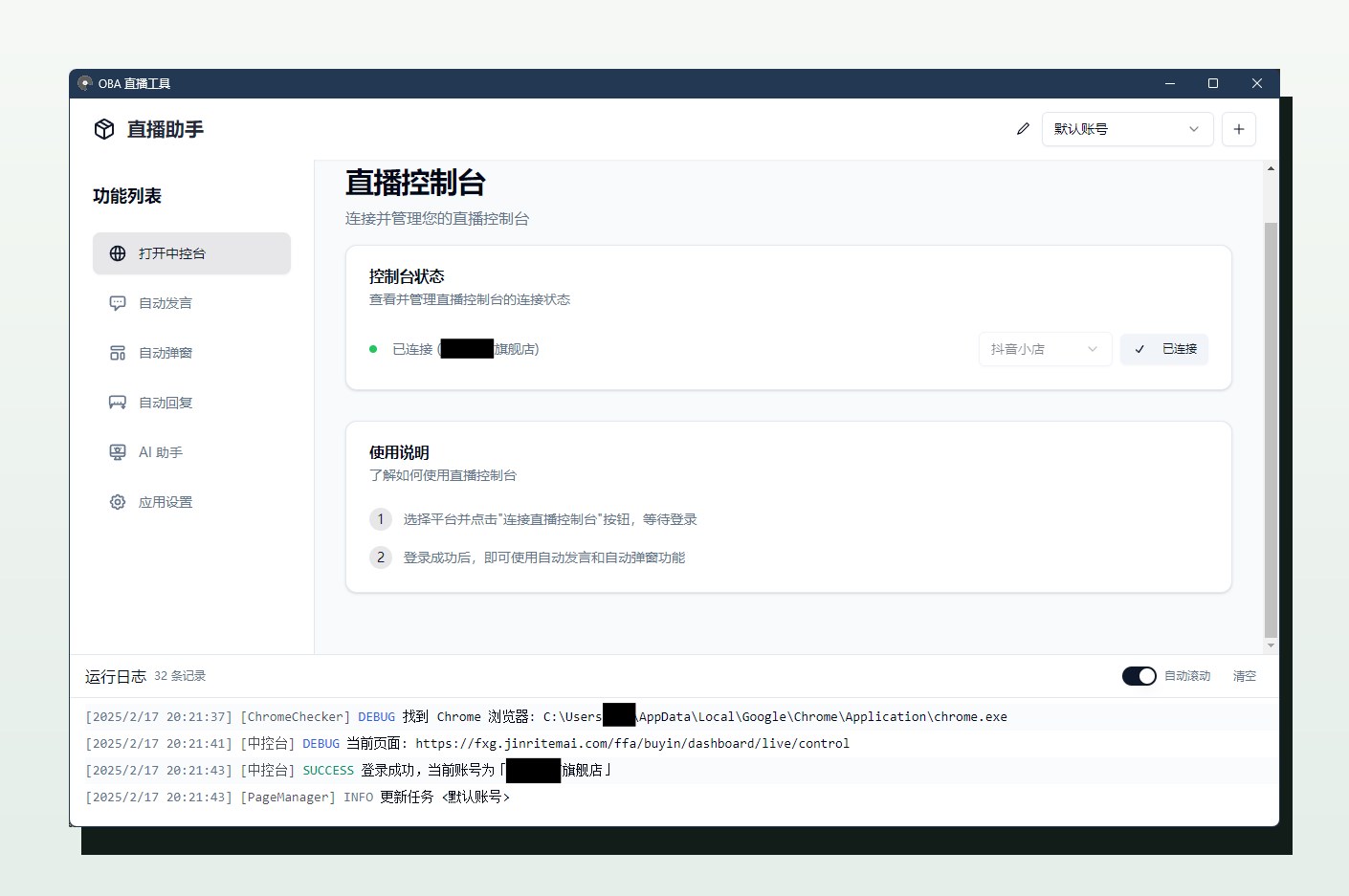The height and width of the screenshot is (896, 1349).
Task: Click the sofa icon for 自动回复
Action: click(x=118, y=403)
